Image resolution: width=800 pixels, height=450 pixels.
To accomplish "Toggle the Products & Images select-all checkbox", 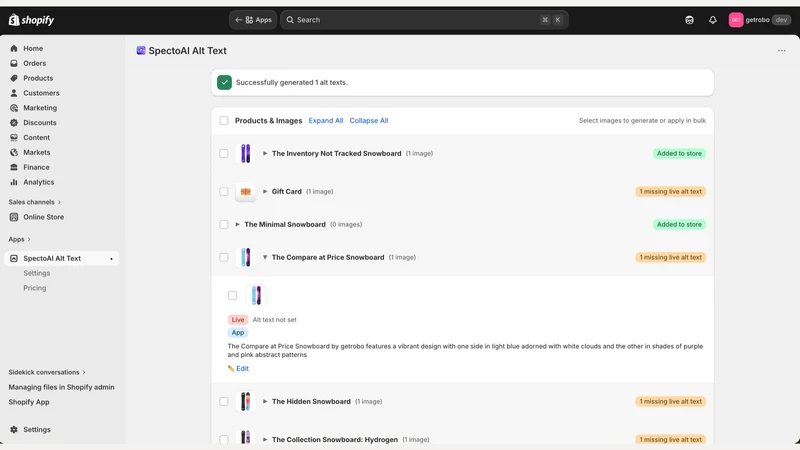I will (223, 120).
